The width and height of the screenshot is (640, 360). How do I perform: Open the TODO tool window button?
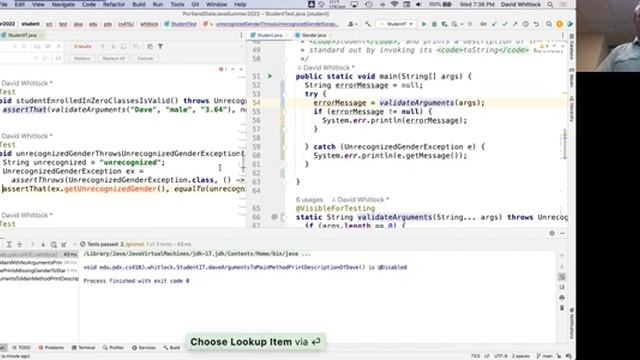[x=21, y=347]
